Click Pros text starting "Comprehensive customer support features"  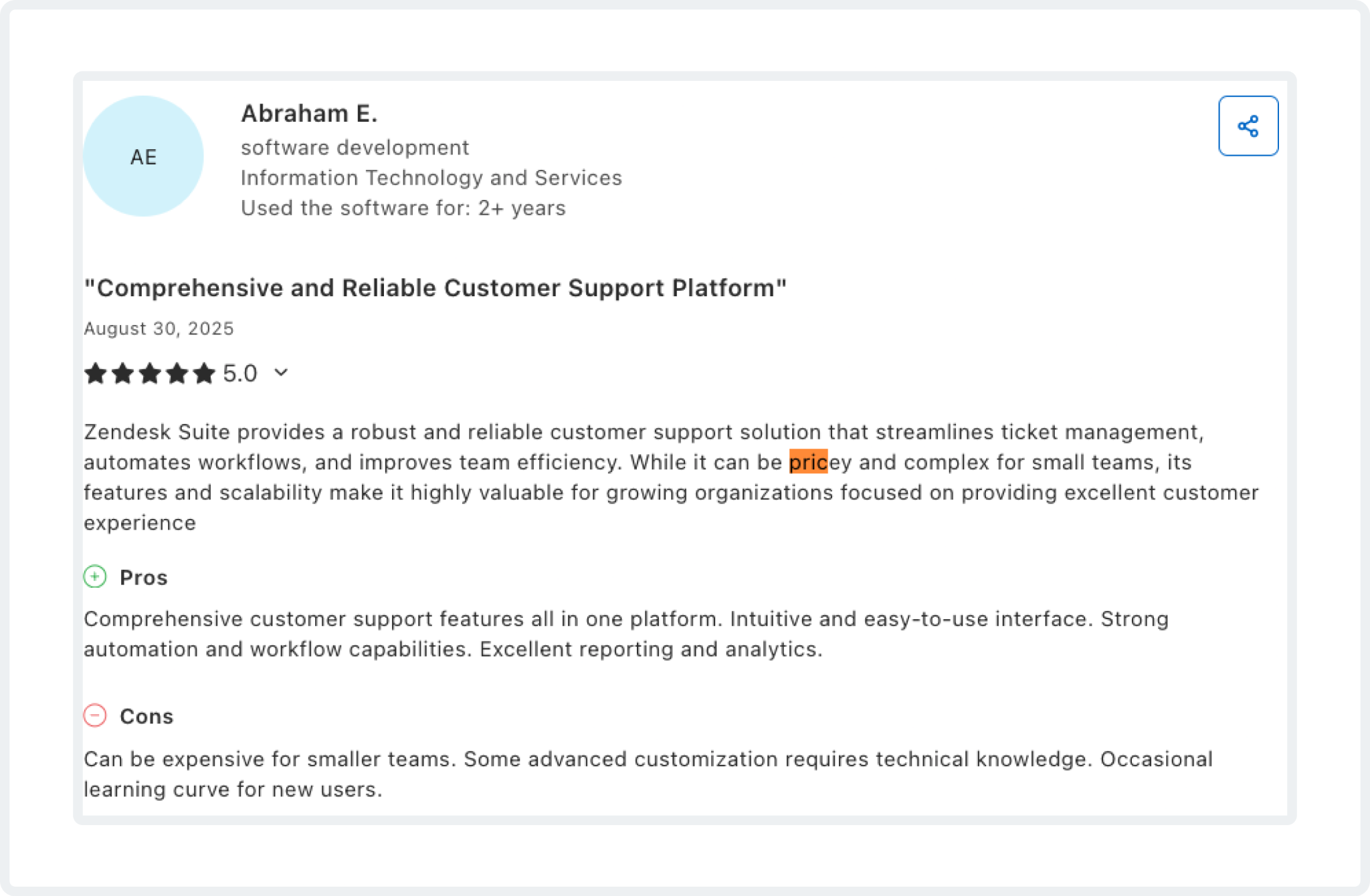click(x=626, y=634)
